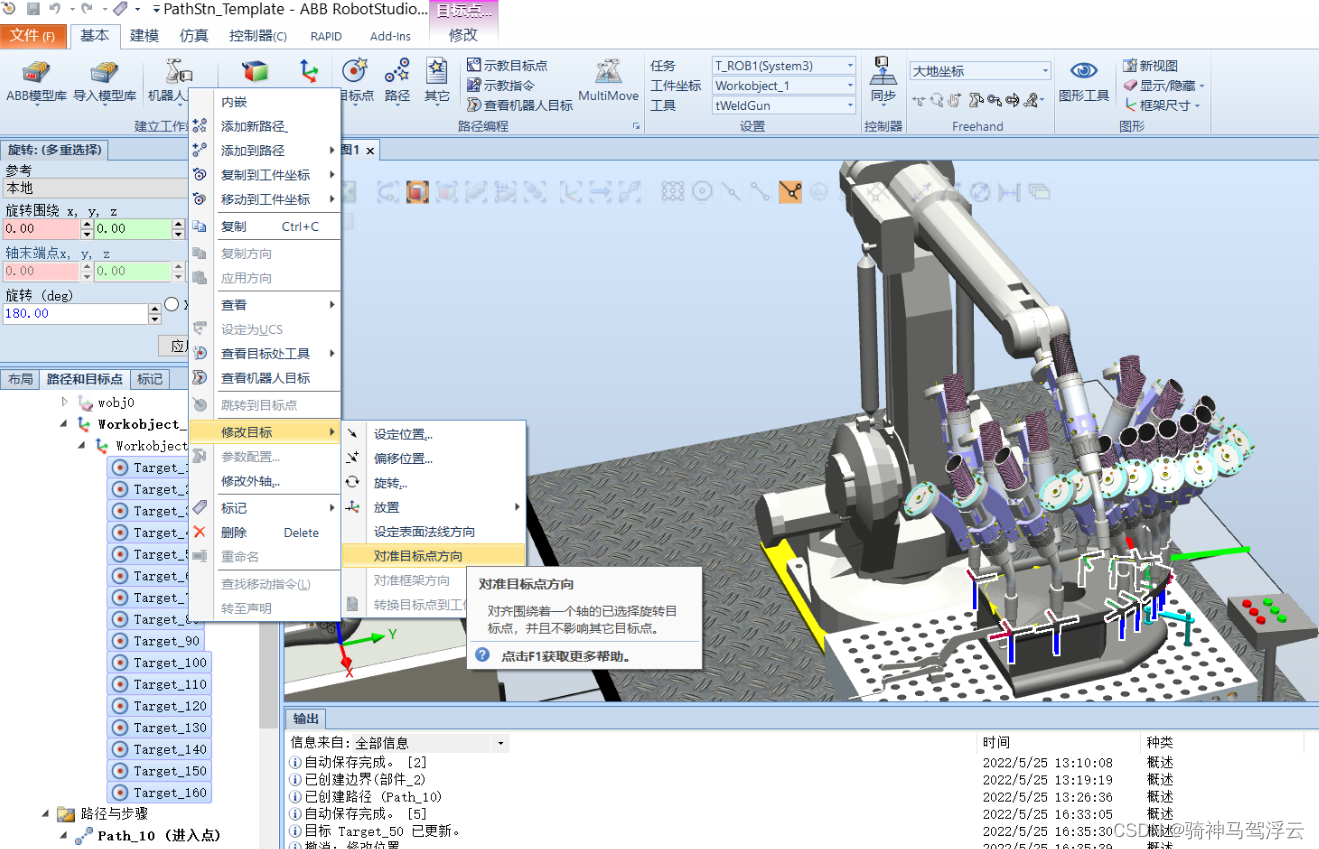Open 移动到工件坐标 submenu
This screenshot has height=849, width=1319.
click(x=265, y=199)
